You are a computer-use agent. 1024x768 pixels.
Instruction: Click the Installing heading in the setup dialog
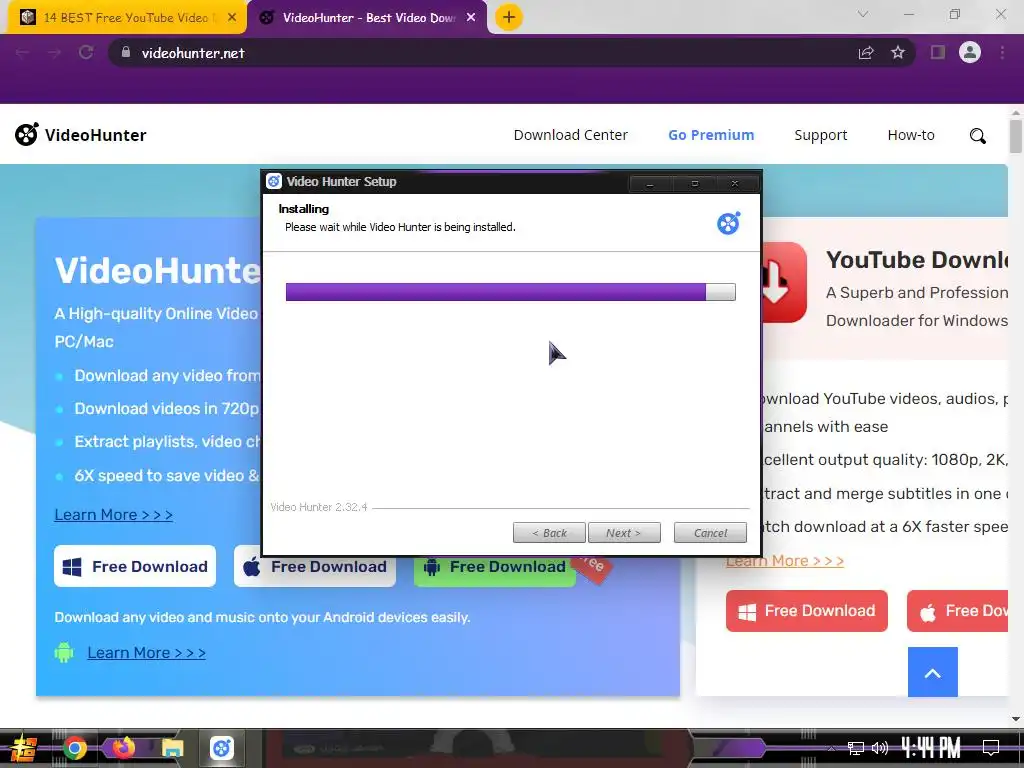(x=304, y=209)
